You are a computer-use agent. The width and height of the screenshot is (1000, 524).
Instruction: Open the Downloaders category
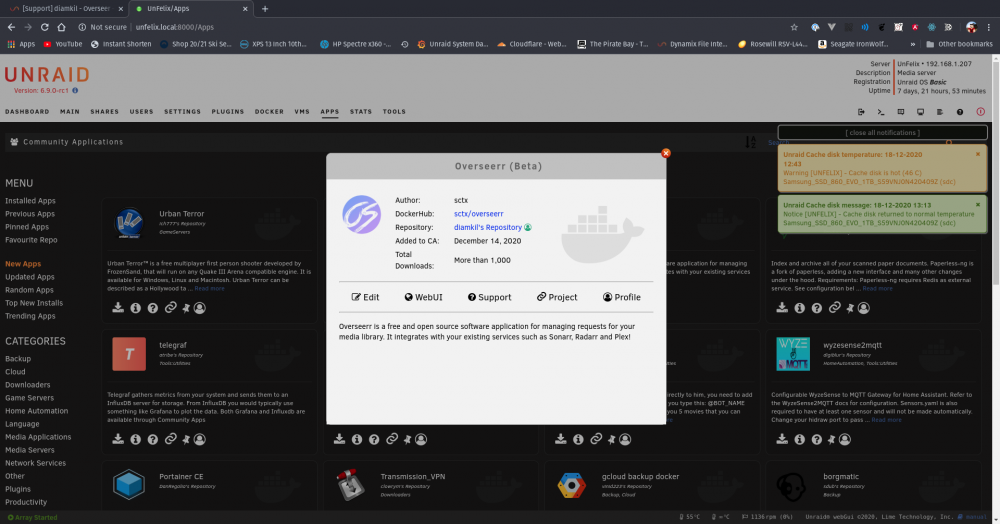pos(27,385)
